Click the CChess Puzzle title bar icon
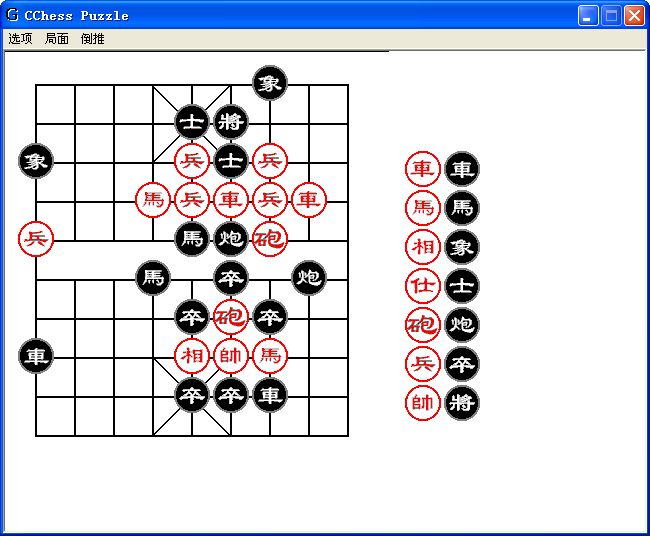The image size is (650, 536). pos(13,15)
